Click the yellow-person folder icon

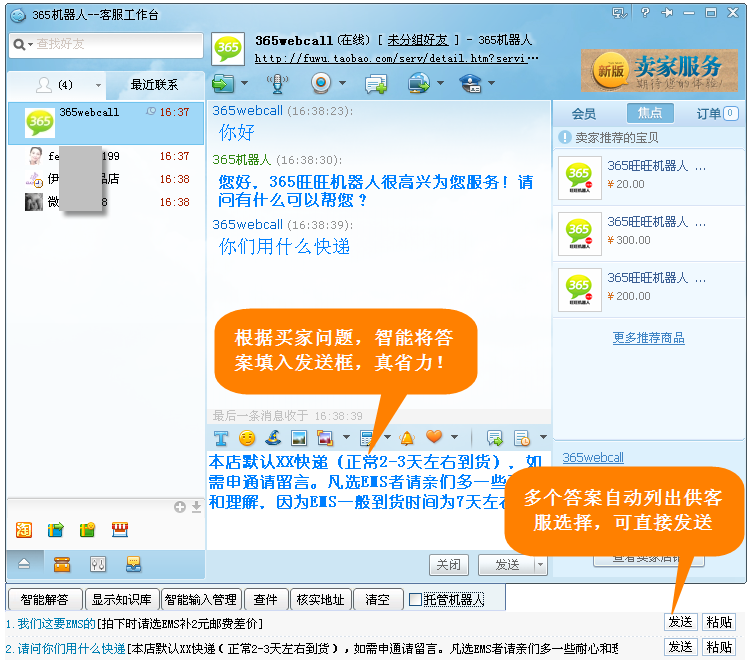click(87, 530)
